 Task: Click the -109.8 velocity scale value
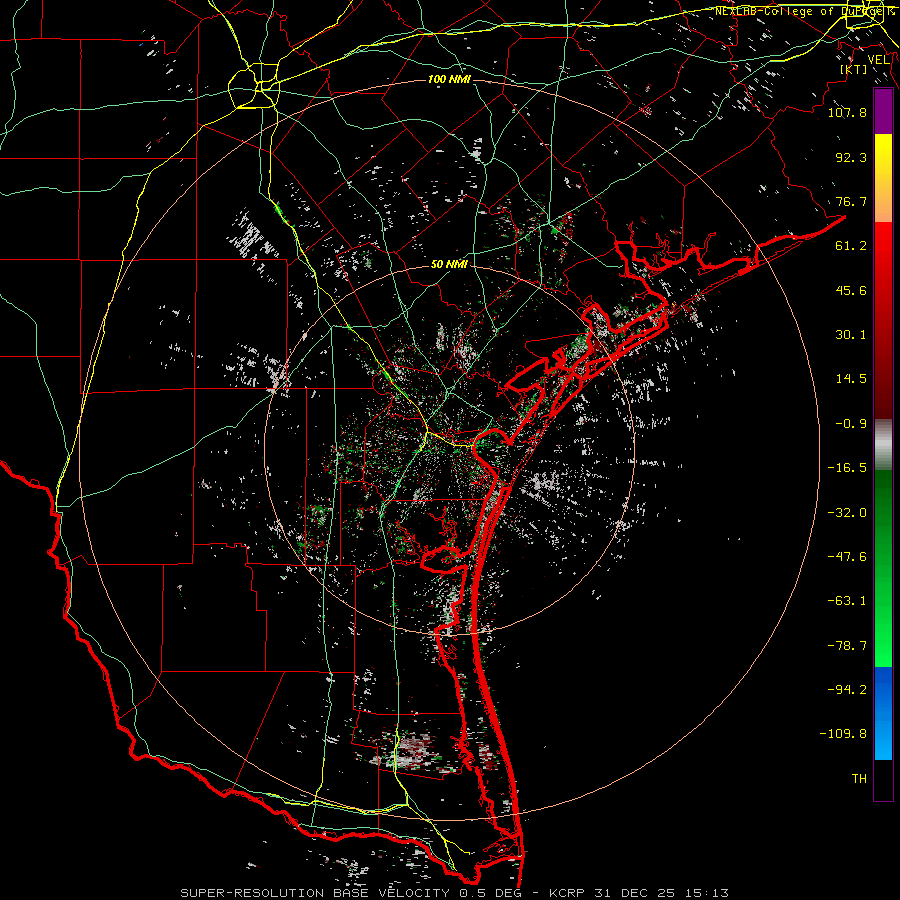(x=843, y=734)
